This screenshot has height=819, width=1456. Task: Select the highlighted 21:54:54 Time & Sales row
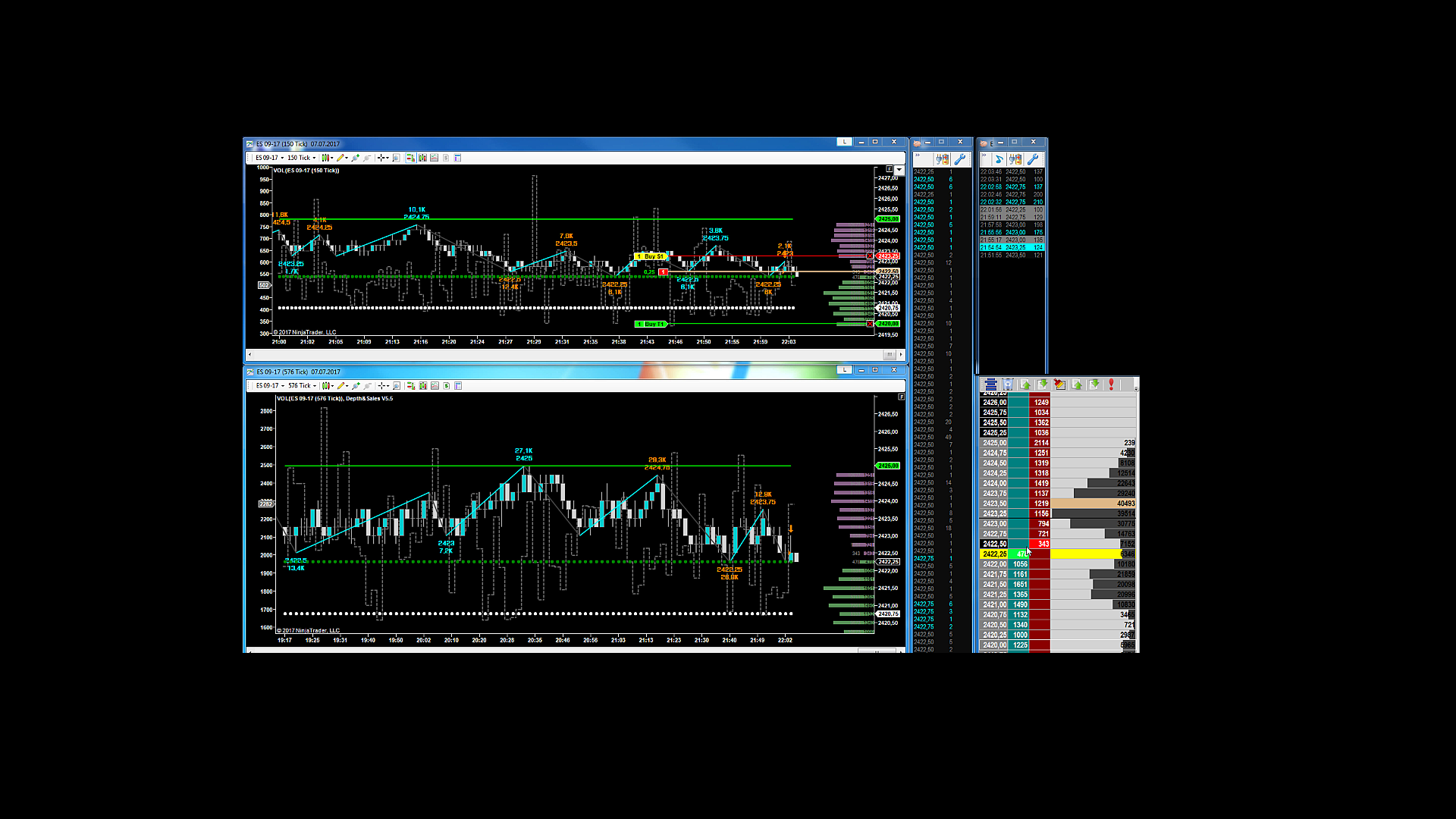[x=1012, y=247]
